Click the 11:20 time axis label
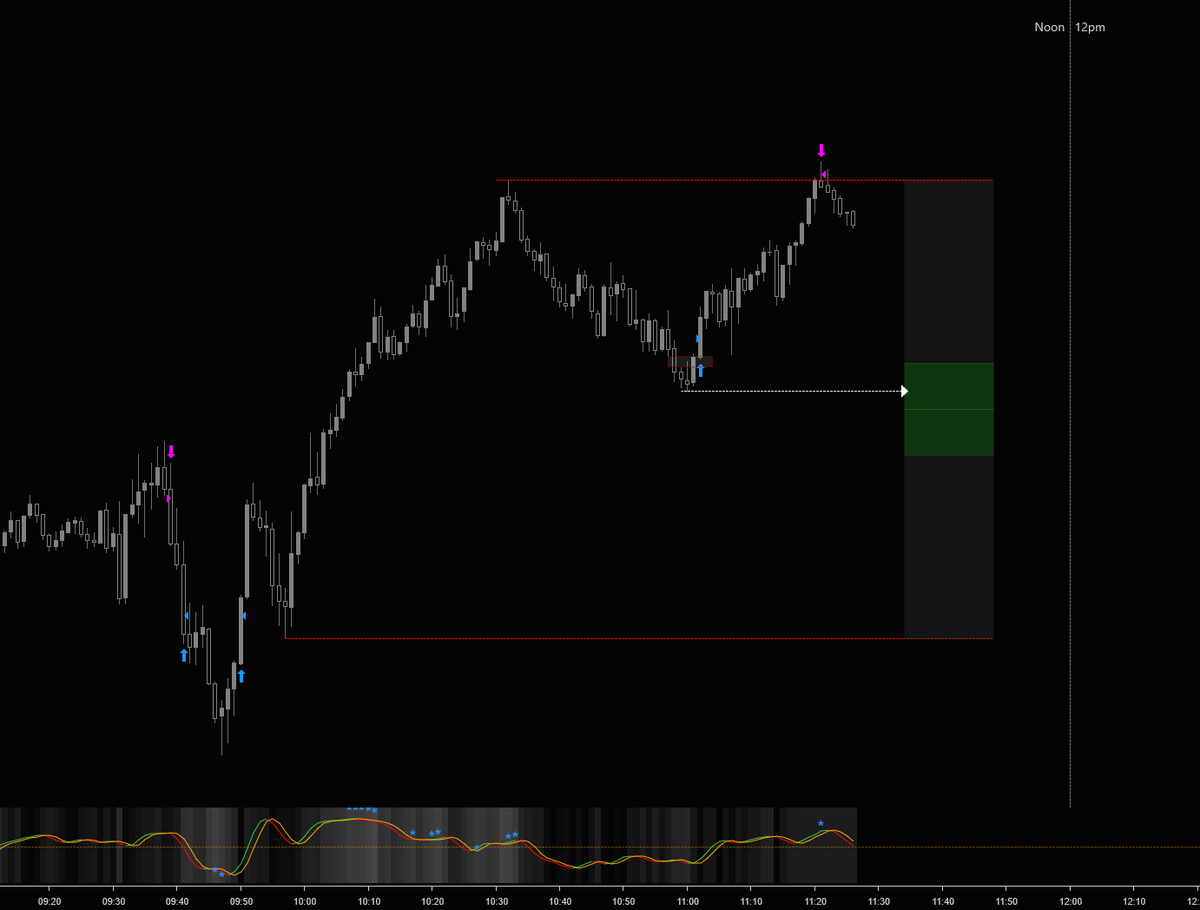 point(815,900)
